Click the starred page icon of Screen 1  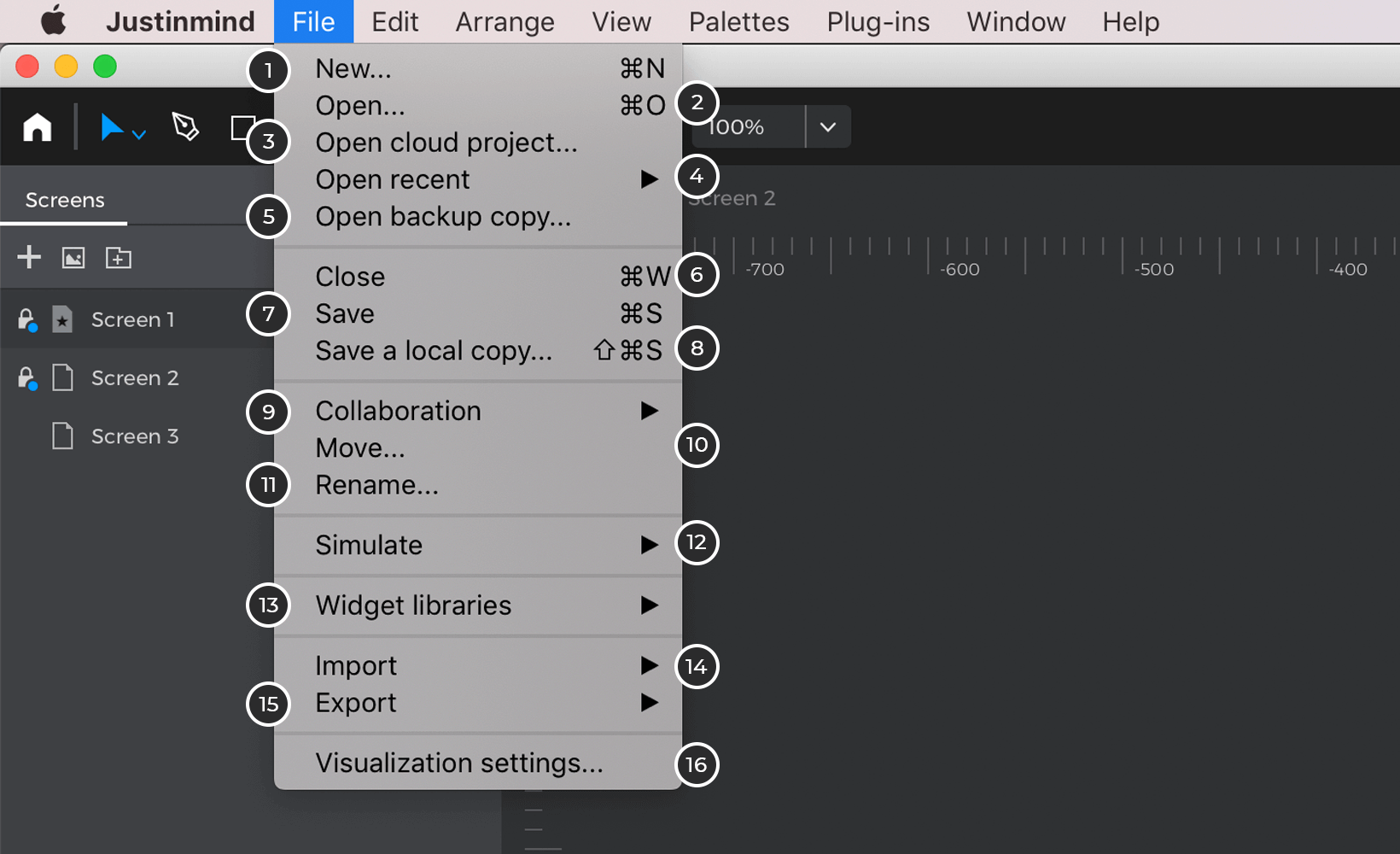pos(62,319)
